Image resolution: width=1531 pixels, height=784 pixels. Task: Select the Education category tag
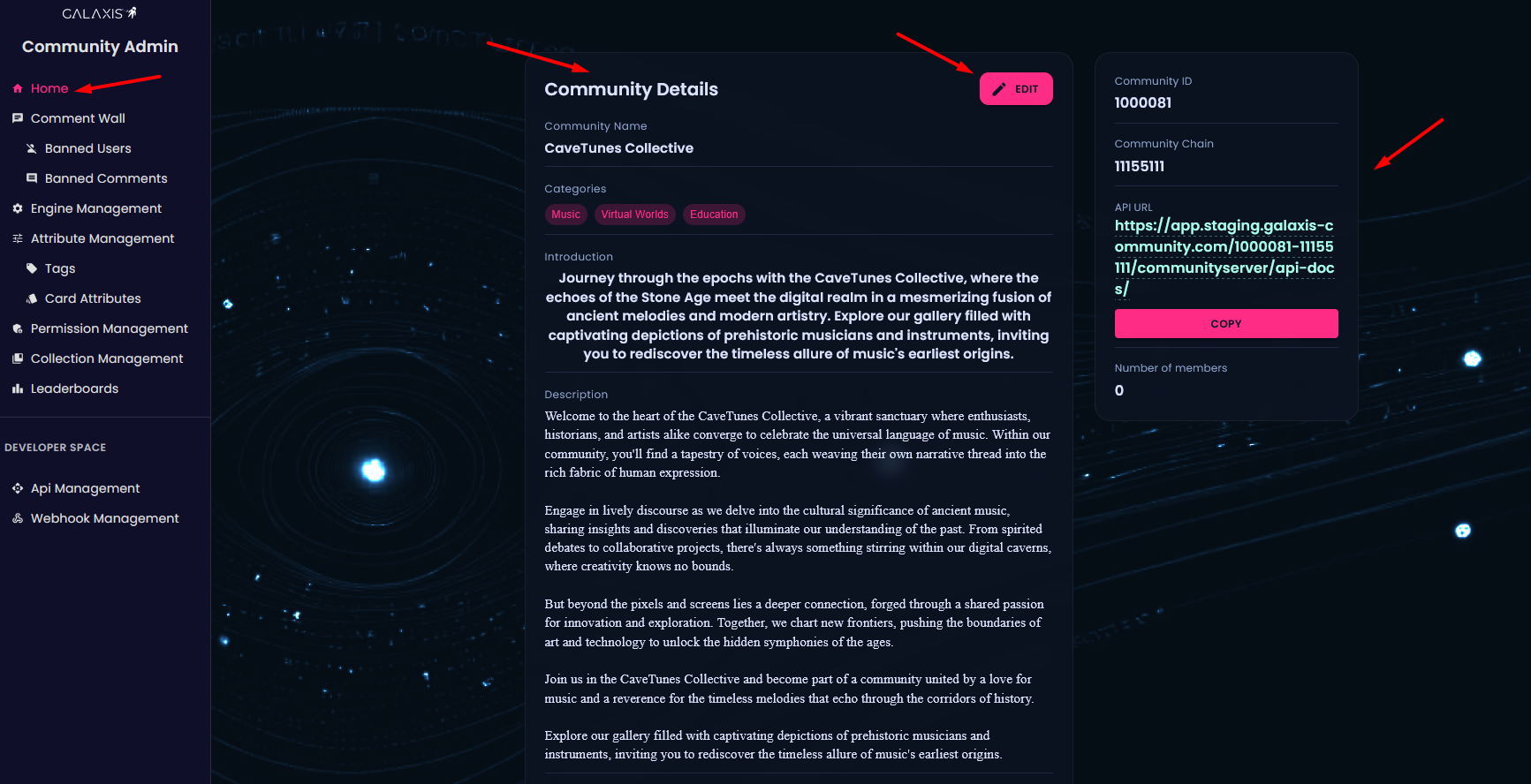pyautogui.click(x=714, y=215)
